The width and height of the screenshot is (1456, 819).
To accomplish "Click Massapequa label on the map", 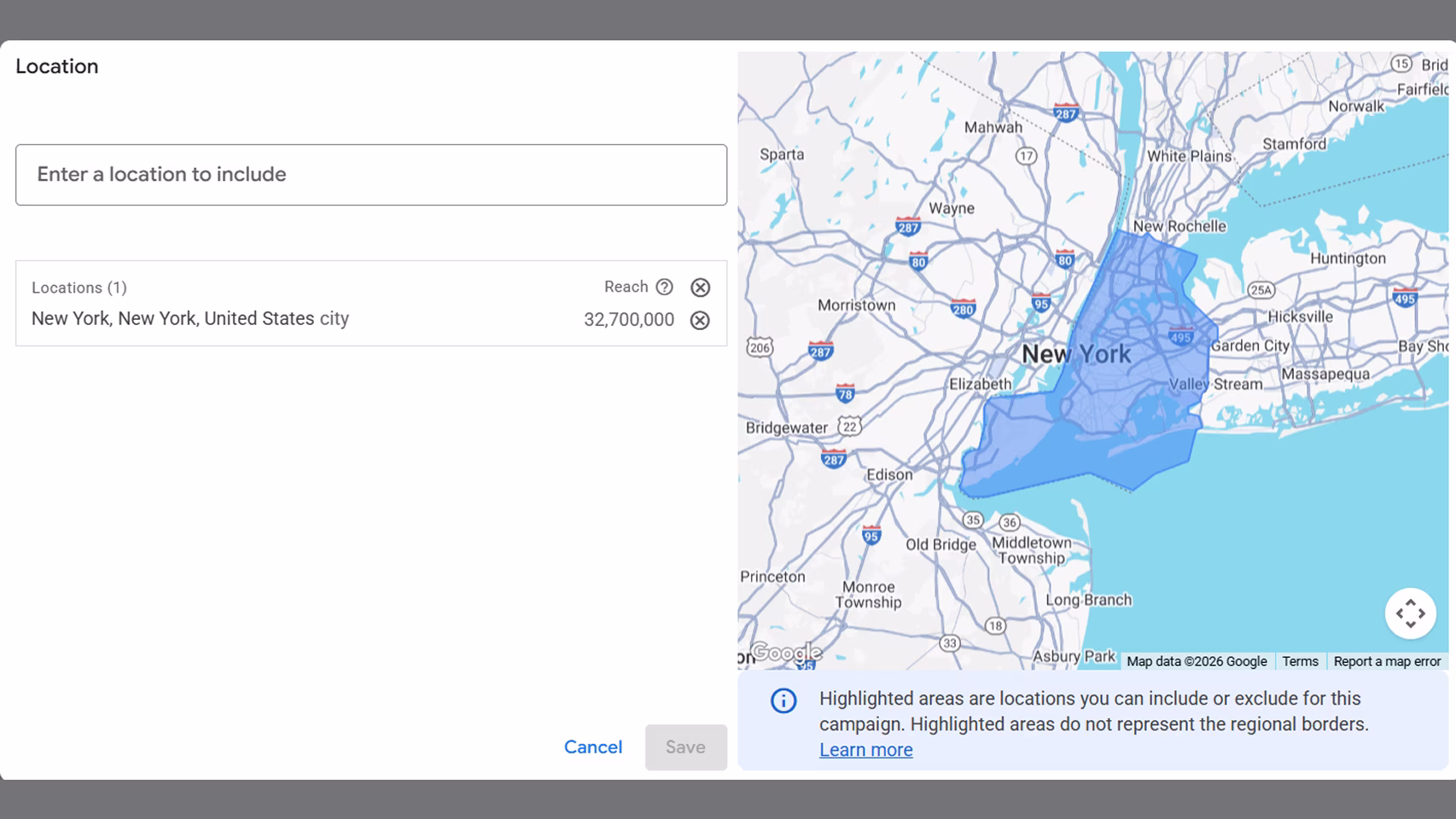I will click(x=1325, y=374).
